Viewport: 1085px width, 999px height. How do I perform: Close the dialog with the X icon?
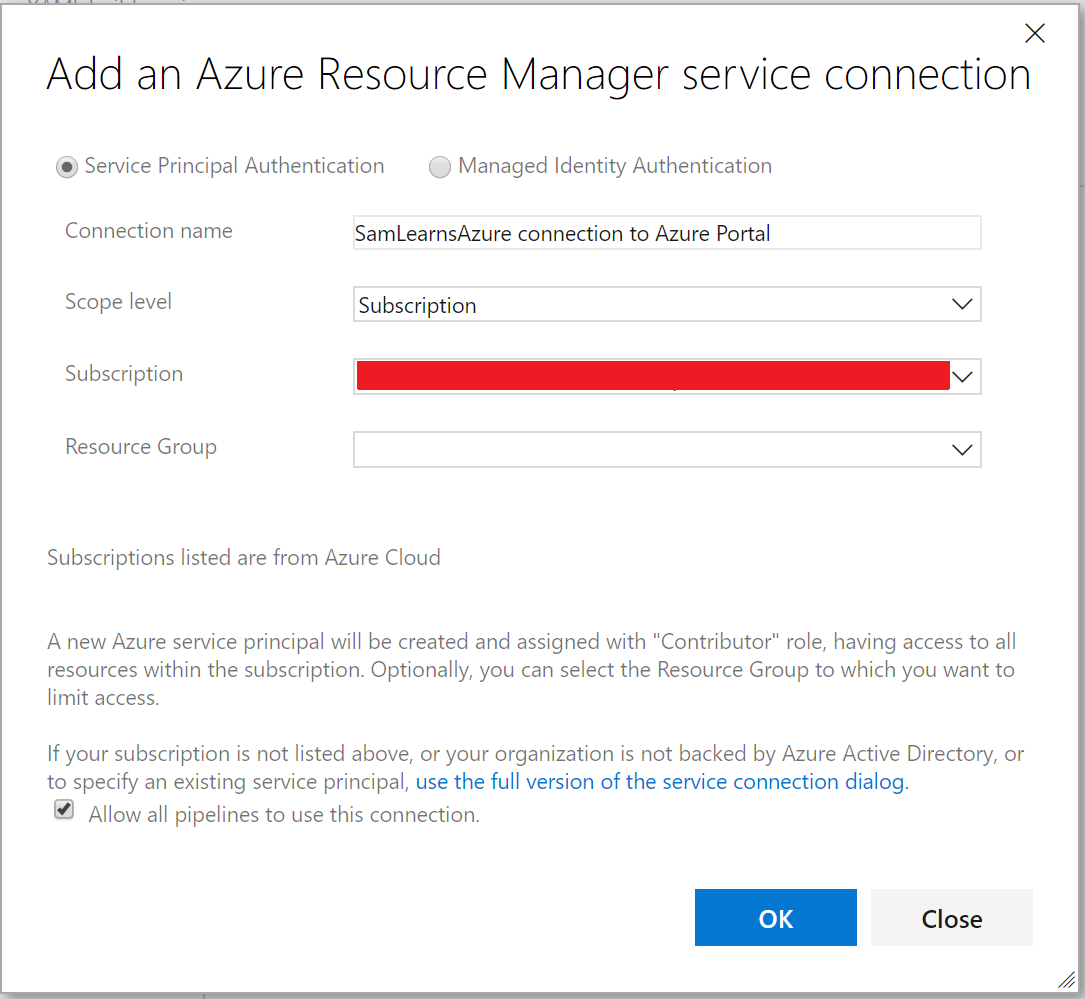(x=1035, y=34)
